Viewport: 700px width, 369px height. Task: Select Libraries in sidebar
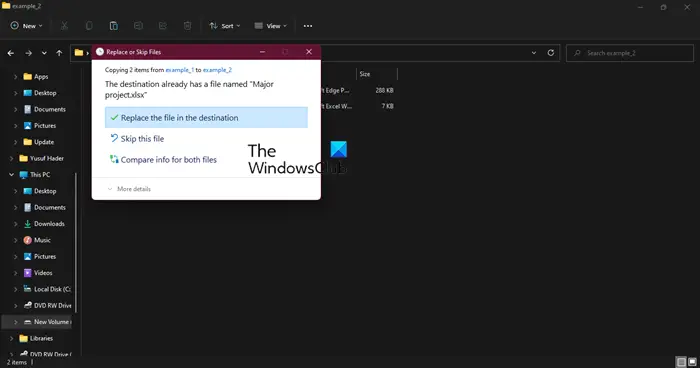[41, 338]
